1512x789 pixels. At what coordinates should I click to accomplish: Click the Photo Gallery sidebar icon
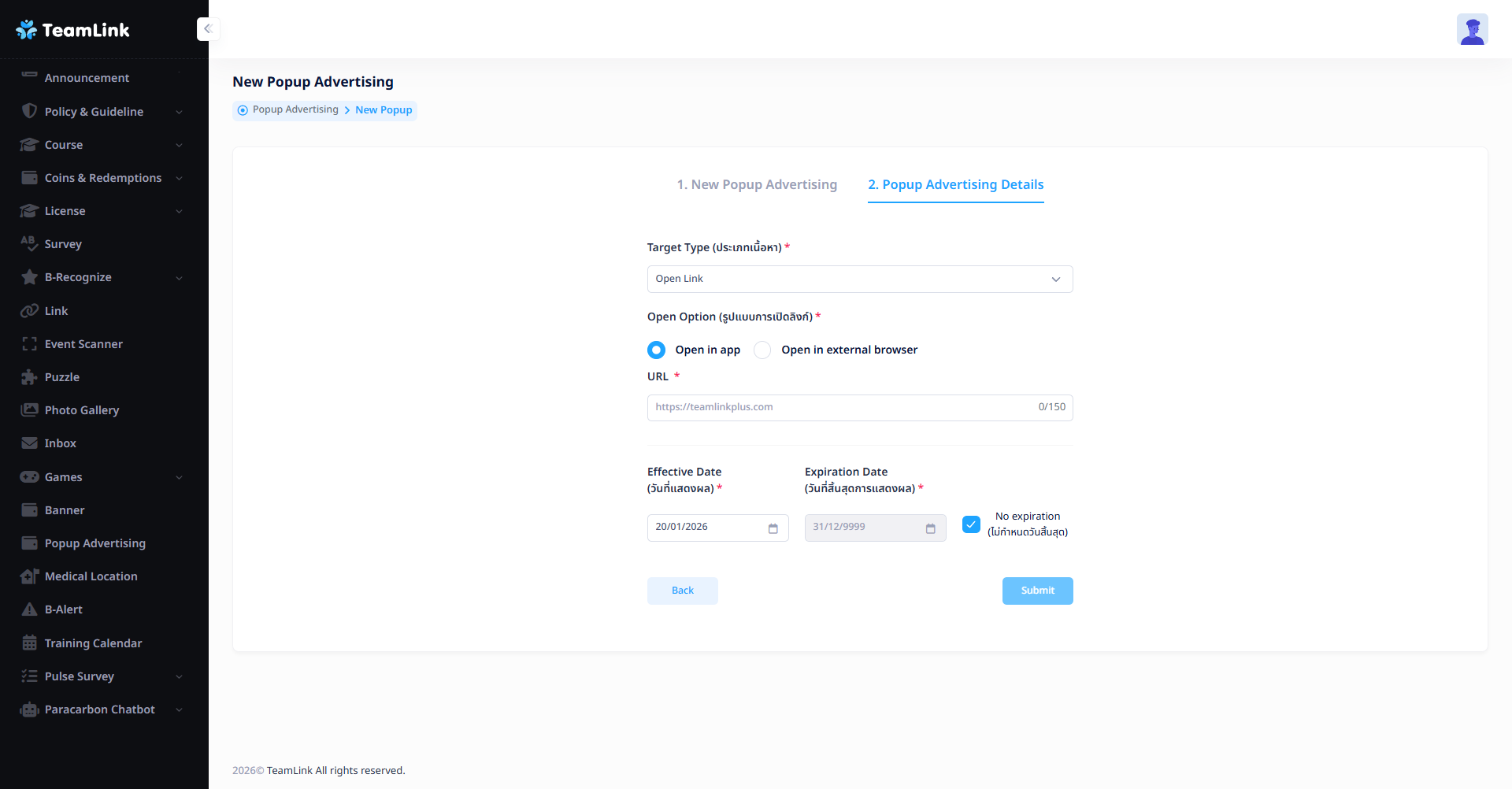[29, 410]
